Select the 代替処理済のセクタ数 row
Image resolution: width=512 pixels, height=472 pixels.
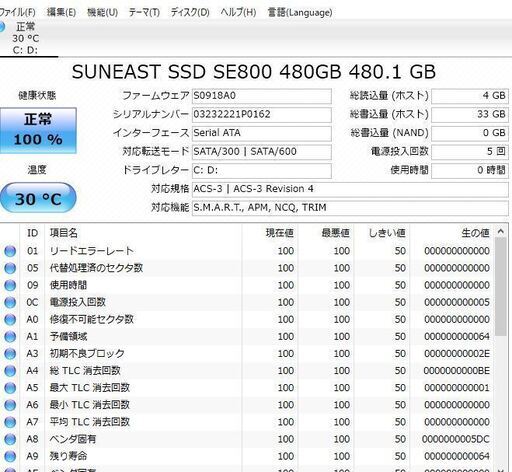point(247,268)
